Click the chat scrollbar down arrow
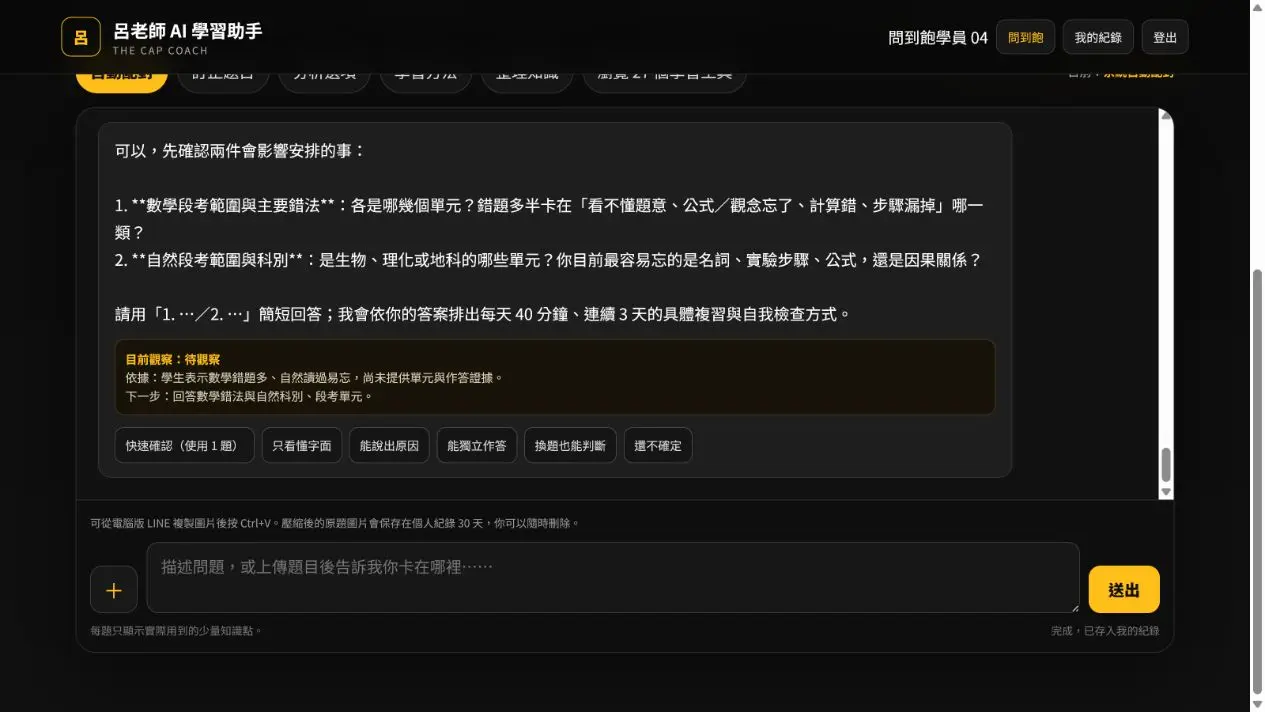Image resolution: width=1265 pixels, height=712 pixels. [1165, 491]
